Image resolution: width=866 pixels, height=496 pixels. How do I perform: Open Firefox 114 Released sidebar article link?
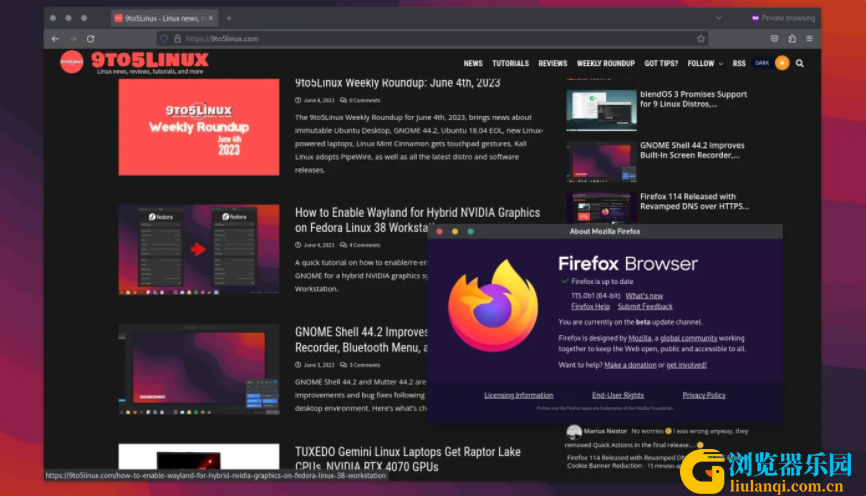pyautogui.click(x=694, y=201)
